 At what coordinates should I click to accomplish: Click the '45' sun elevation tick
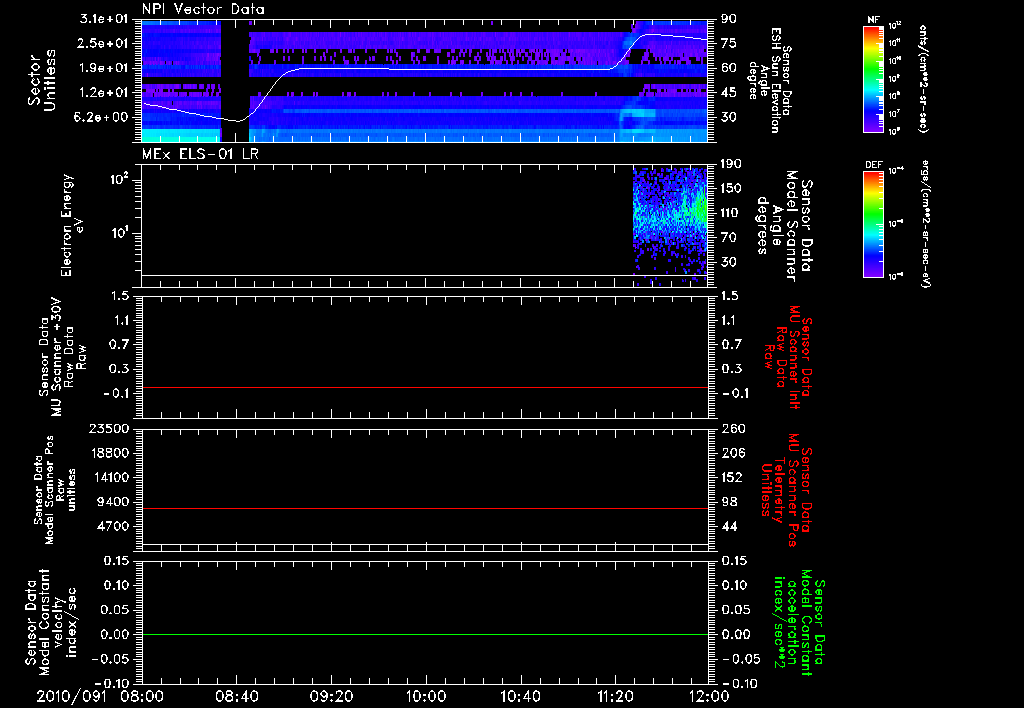coord(728,93)
